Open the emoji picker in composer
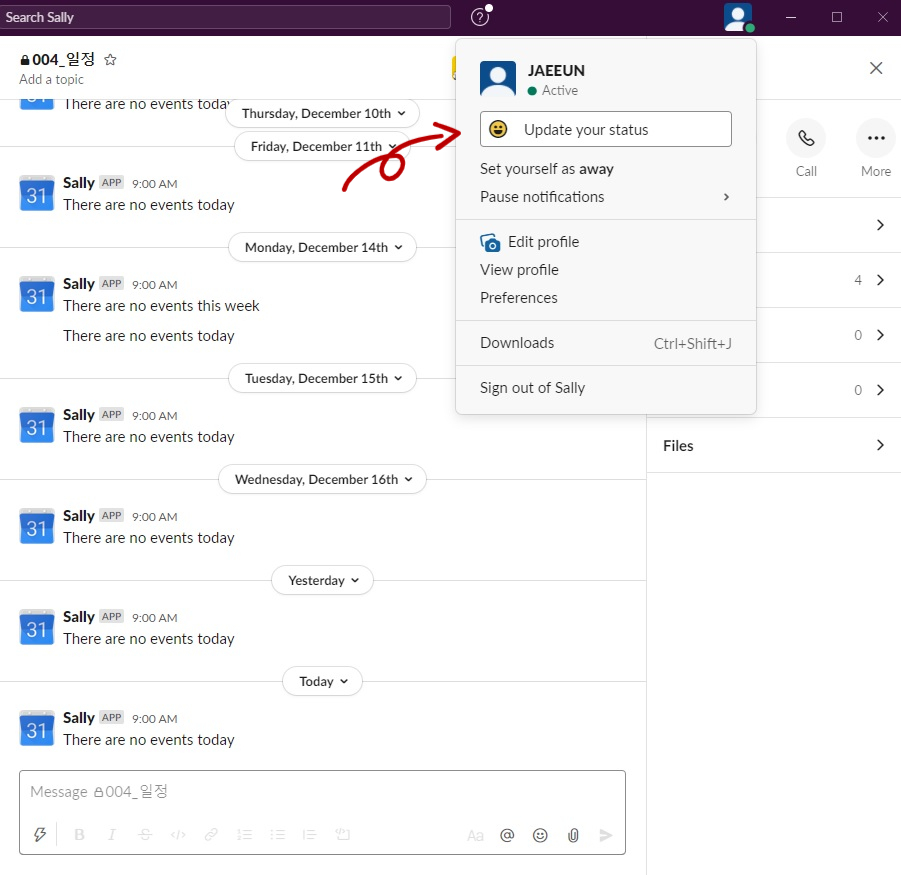Viewport: 901px width, 875px height. (x=540, y=835)
